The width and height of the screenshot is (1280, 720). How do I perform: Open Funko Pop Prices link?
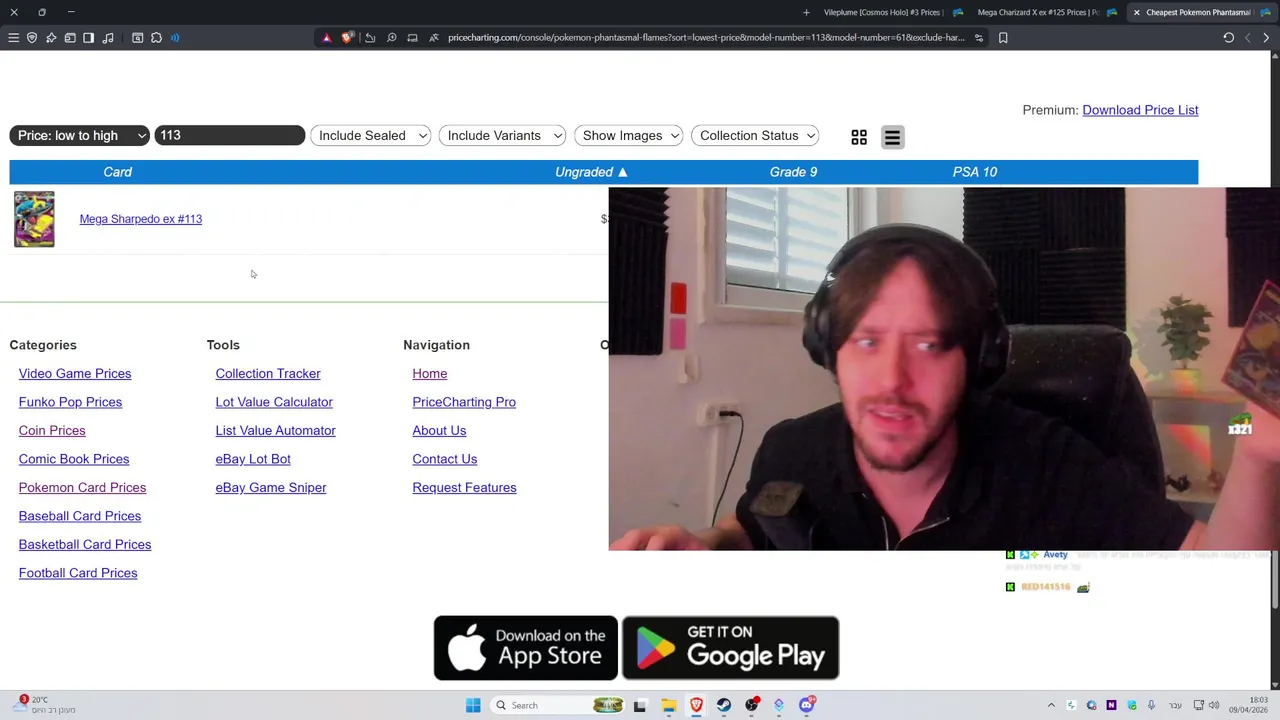click(70, 402)
